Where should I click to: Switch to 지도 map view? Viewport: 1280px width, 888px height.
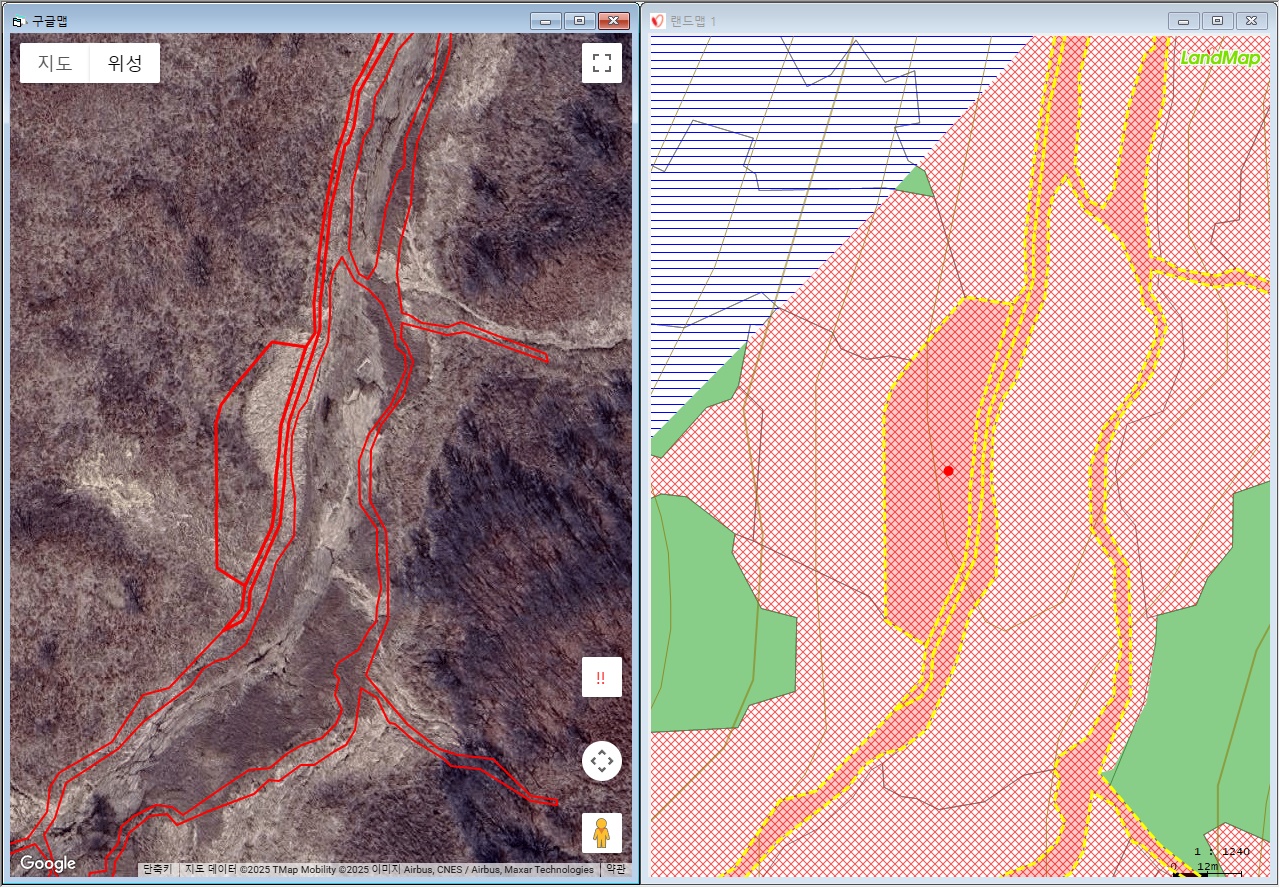point(55,63)
